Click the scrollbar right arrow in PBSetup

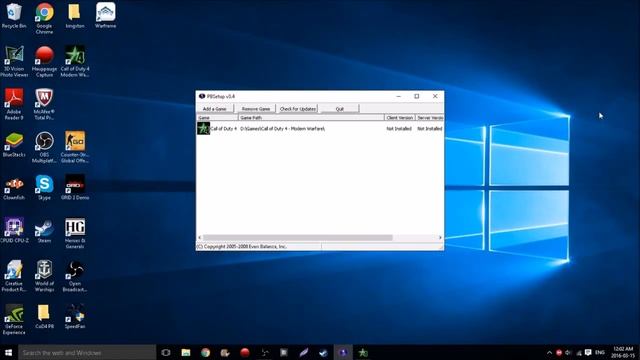(440, 238)
